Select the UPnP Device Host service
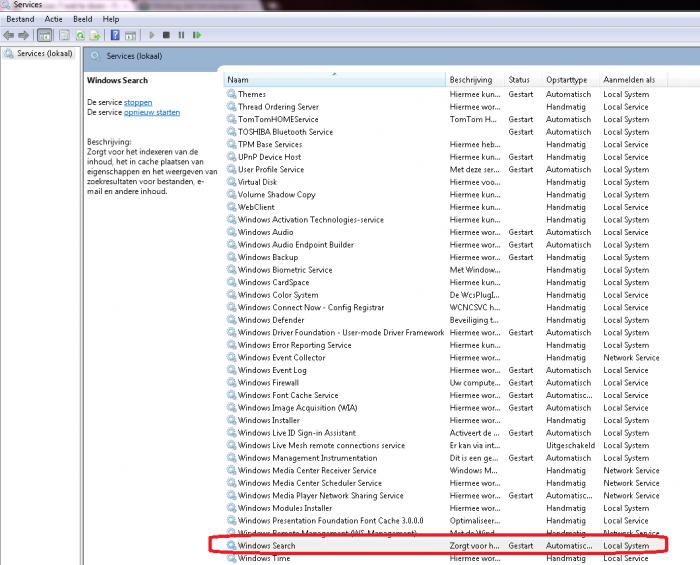Image resolution: width=700 pixels, height=565 pixels. tap(444, 157)
